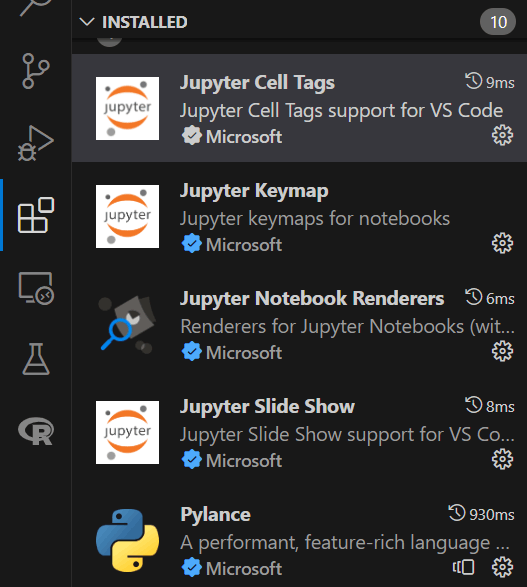Open manage gear for Jupyter Keymap
The height and width of the screenshot is (587, 527).
pos(502,243)
